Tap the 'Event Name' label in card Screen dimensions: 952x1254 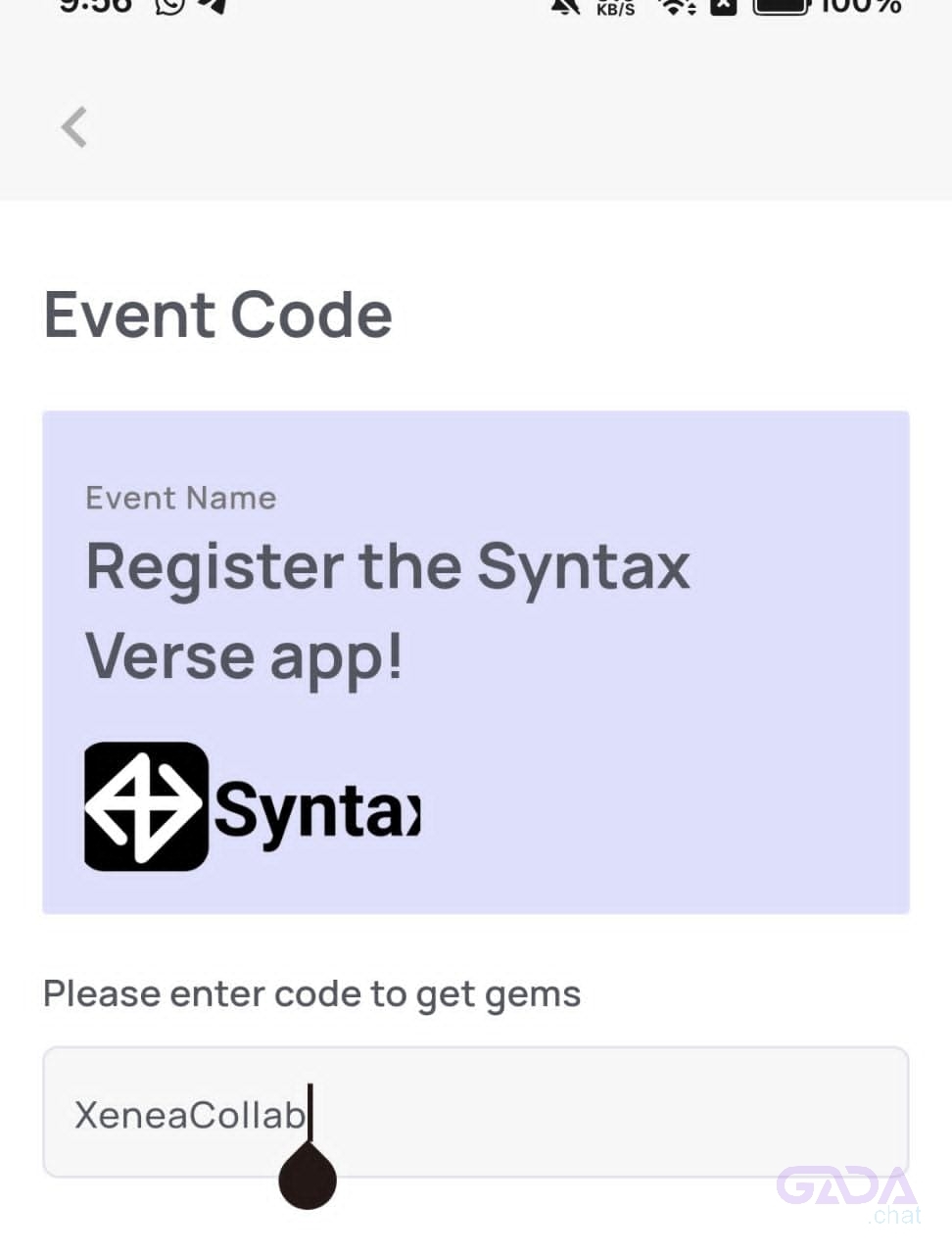coord(181,498)
